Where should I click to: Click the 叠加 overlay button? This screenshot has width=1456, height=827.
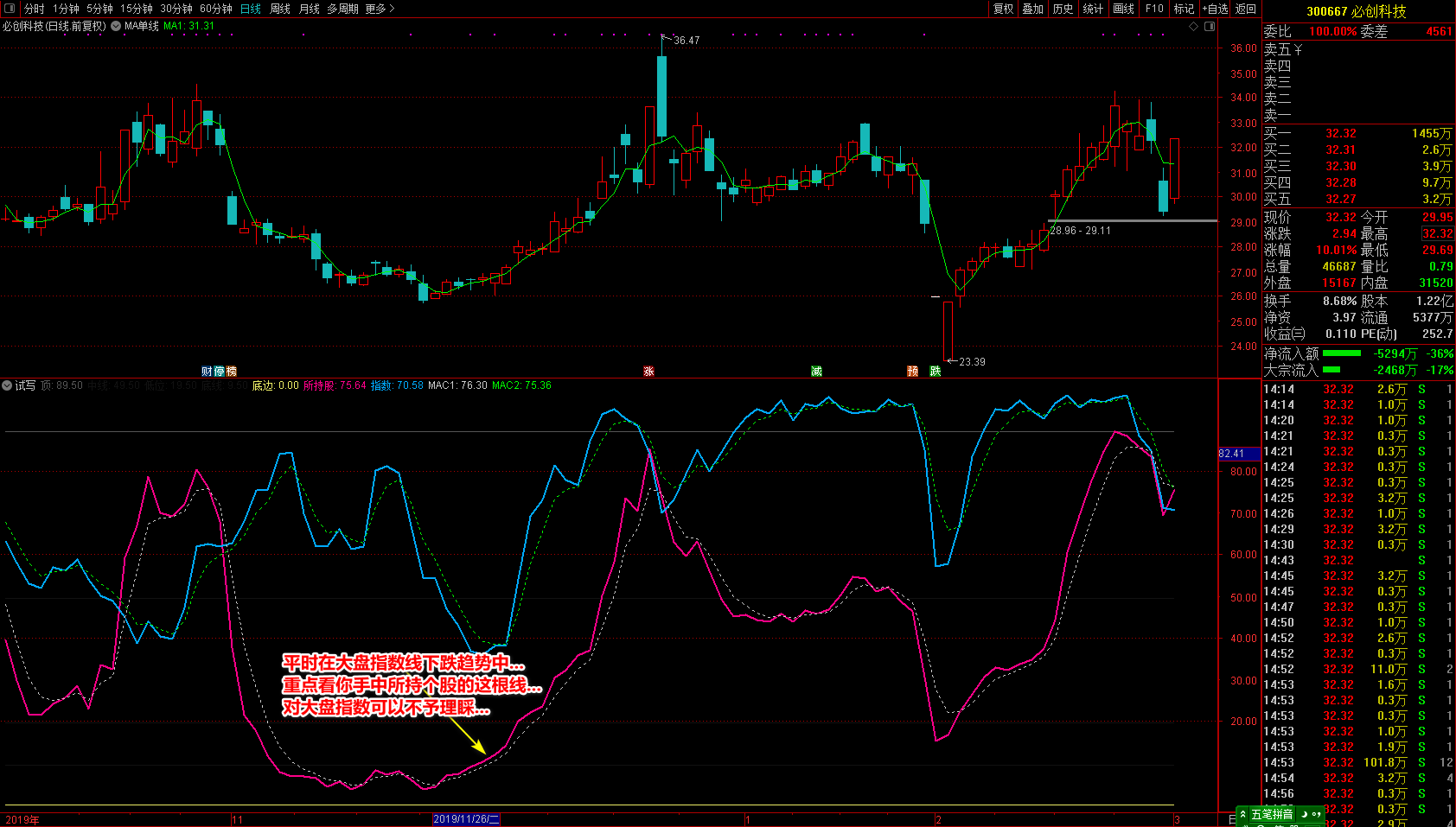[1032, 9]
